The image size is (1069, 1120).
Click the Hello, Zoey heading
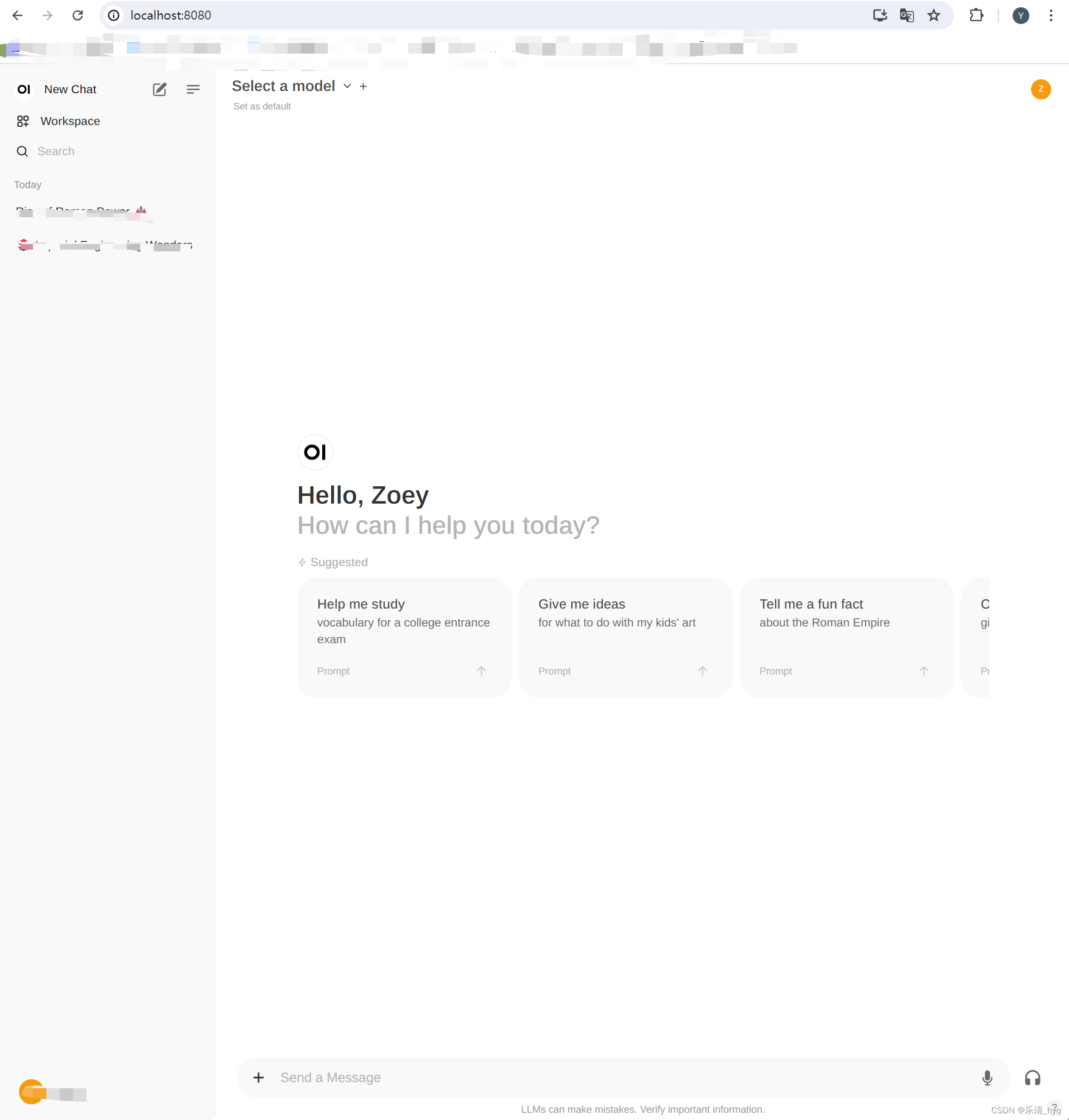click(x=363, y=495)
